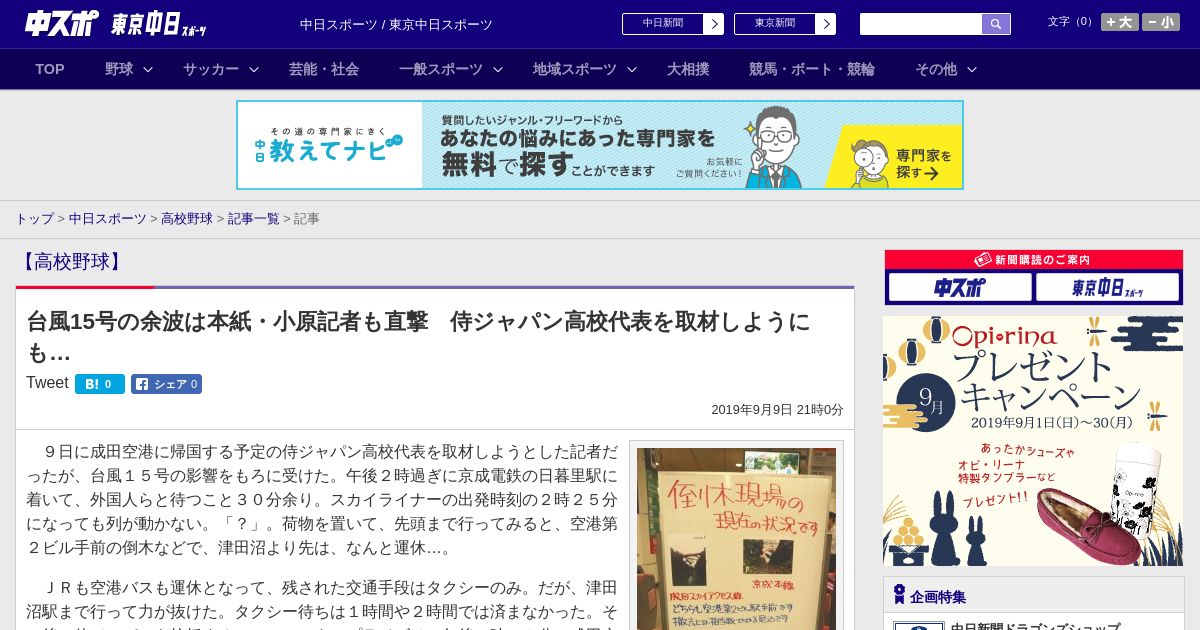Increase text size with 大 button
The image size is (1200, 630).
(1120, 22)
